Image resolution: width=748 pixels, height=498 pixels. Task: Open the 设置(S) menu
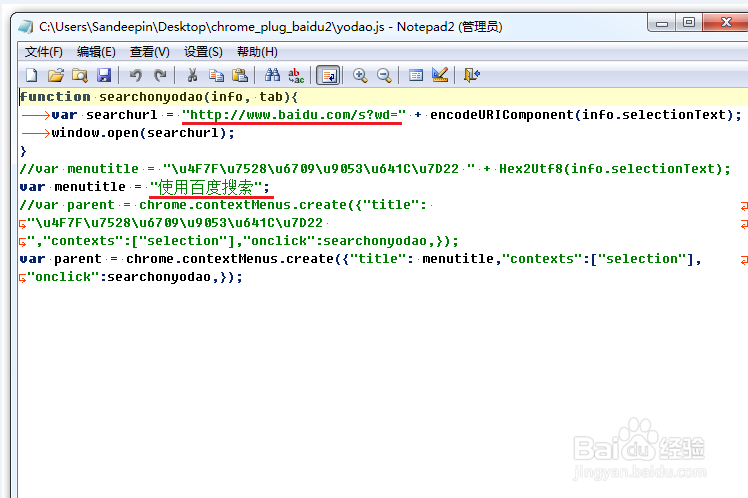(203, 52)
